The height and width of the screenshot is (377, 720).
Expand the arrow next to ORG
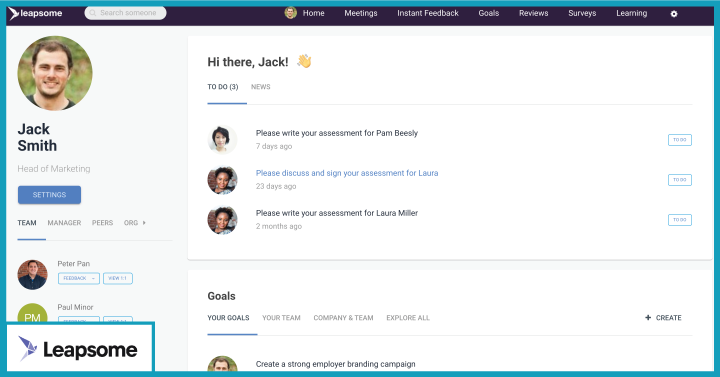click(144, 223)
